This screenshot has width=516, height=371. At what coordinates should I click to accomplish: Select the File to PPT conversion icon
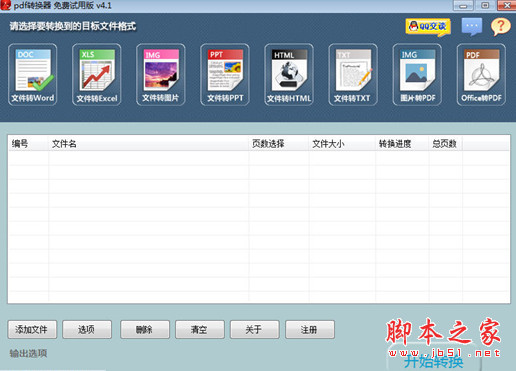click(x=225, y=75)
